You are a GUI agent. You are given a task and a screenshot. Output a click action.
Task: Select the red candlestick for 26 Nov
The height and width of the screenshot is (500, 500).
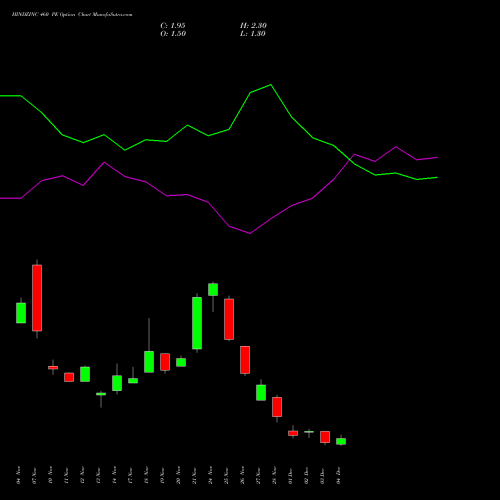(245, 360)
